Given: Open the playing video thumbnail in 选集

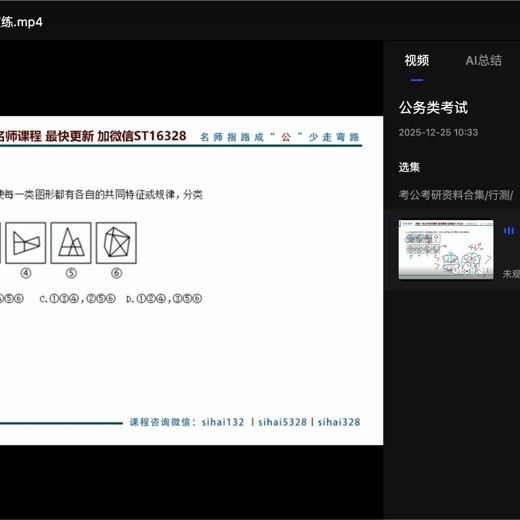Looking at the screenshot, I should click(446, 249).
